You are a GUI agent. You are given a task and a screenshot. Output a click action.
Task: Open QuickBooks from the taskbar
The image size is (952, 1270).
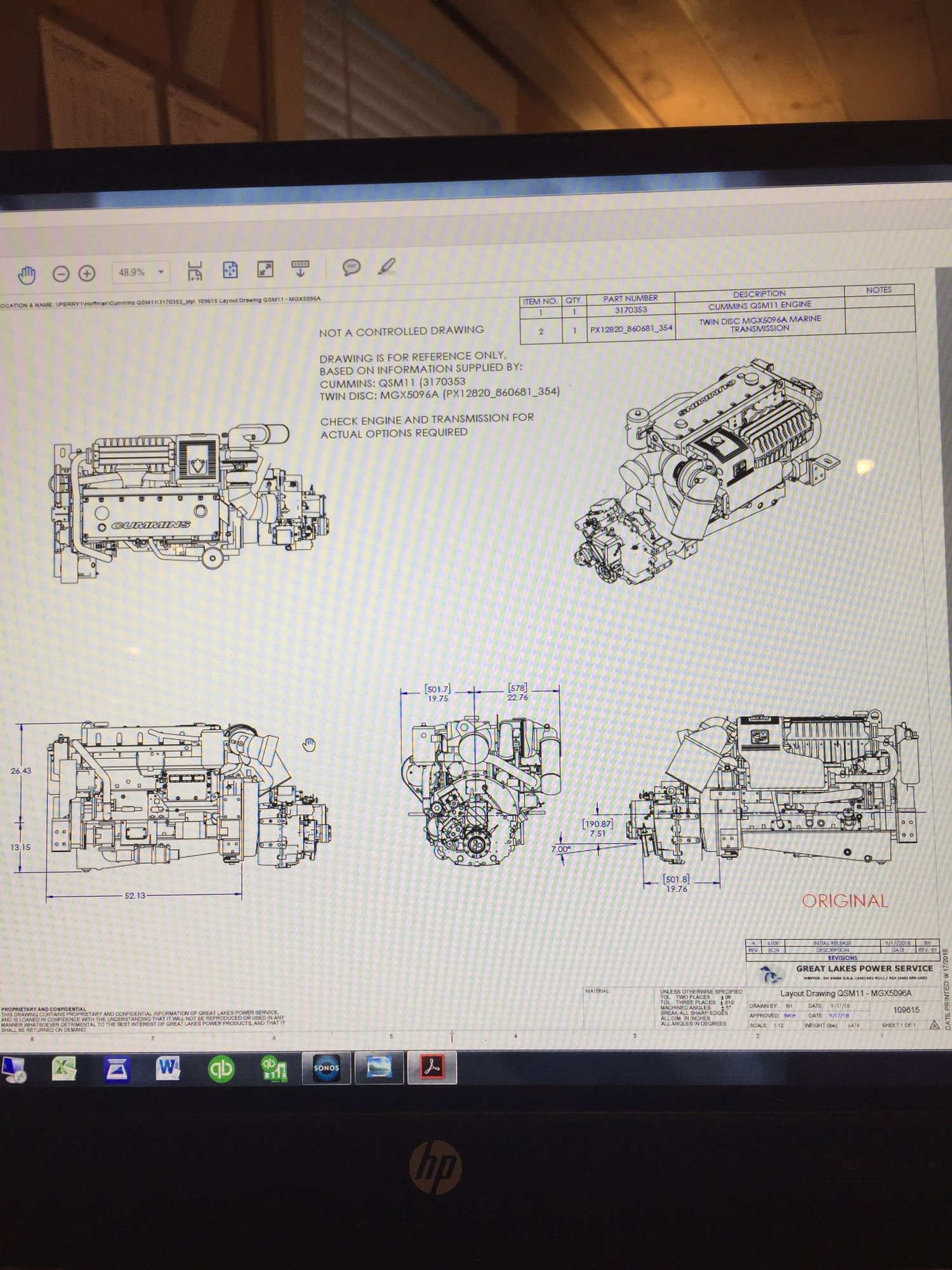[x=221, y=1069]
